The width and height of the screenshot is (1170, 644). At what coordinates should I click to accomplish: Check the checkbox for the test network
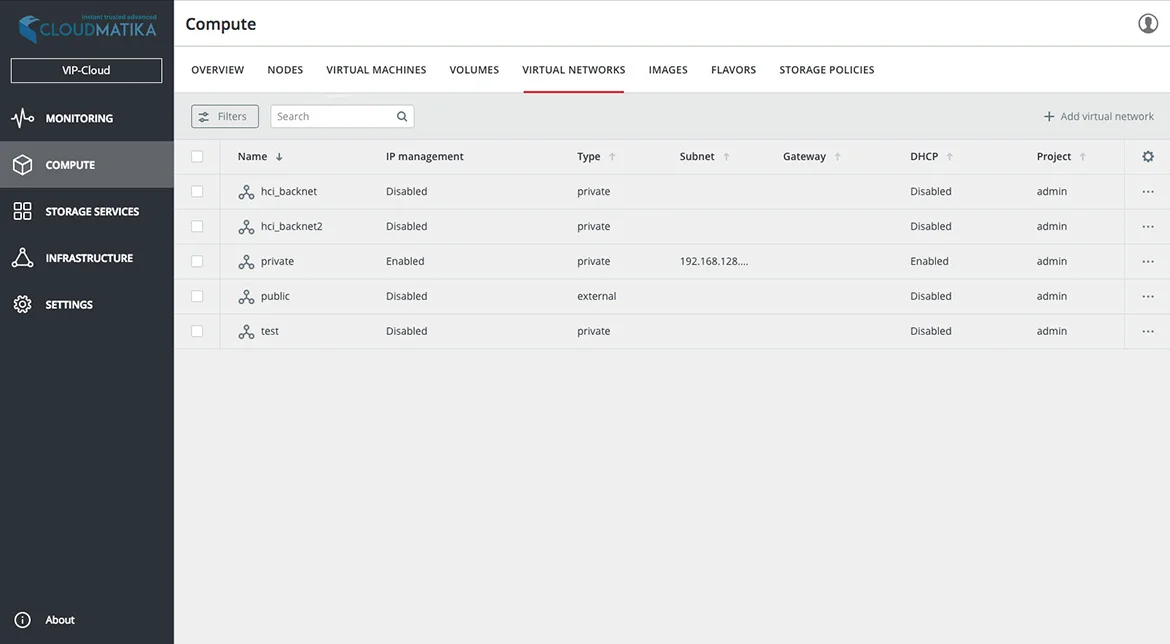[197, 331]
